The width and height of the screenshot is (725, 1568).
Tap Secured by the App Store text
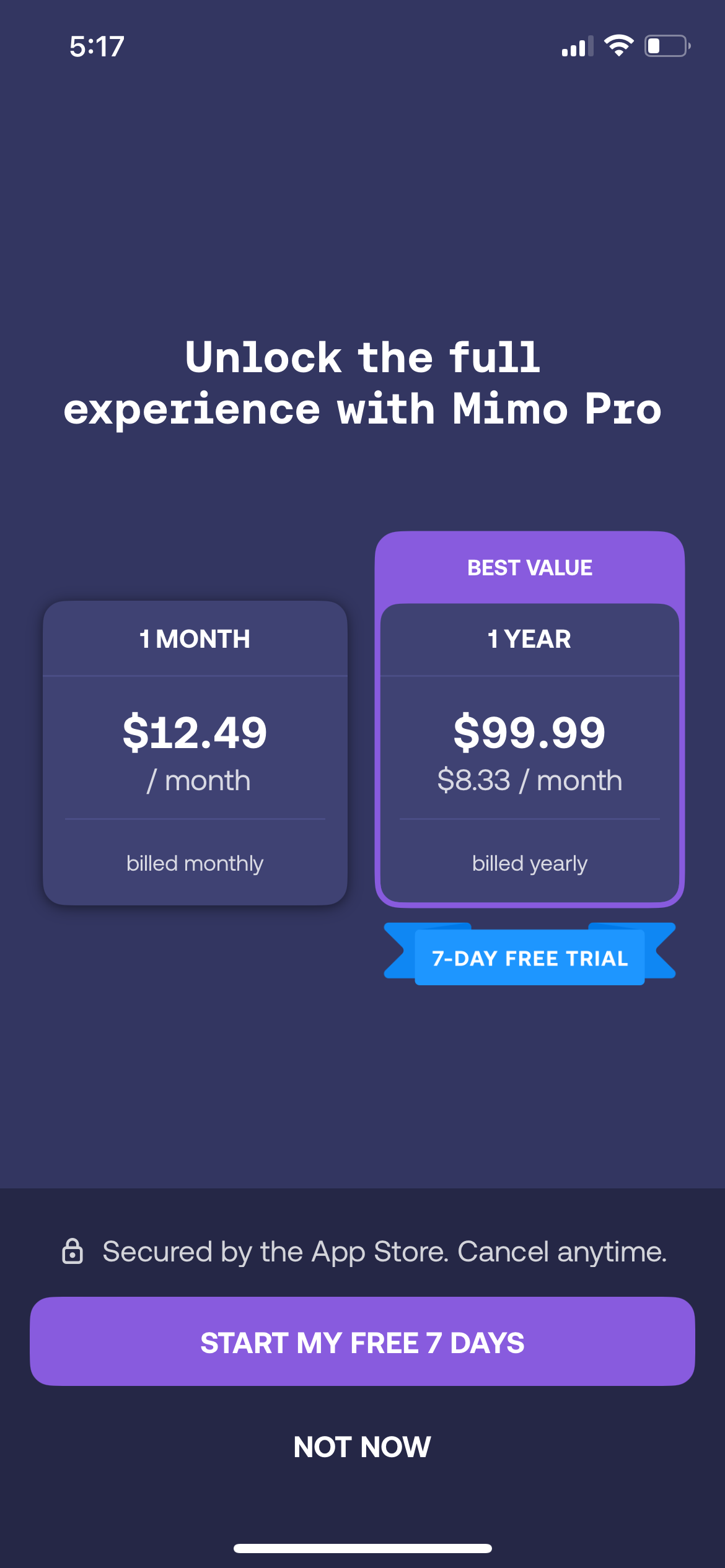pyautogui.click(x=384, y=1252)
